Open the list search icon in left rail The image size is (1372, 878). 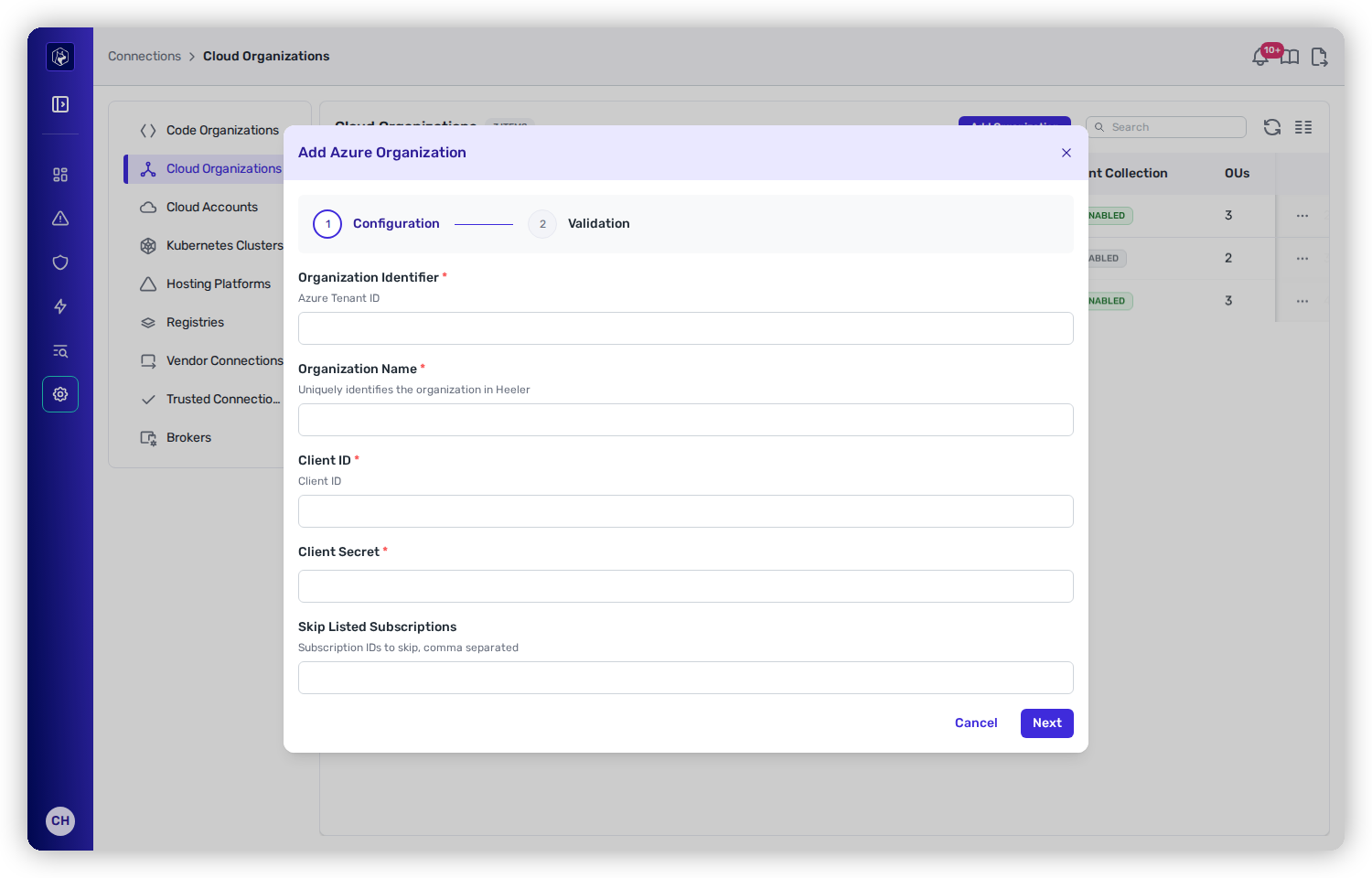point(60,351)
